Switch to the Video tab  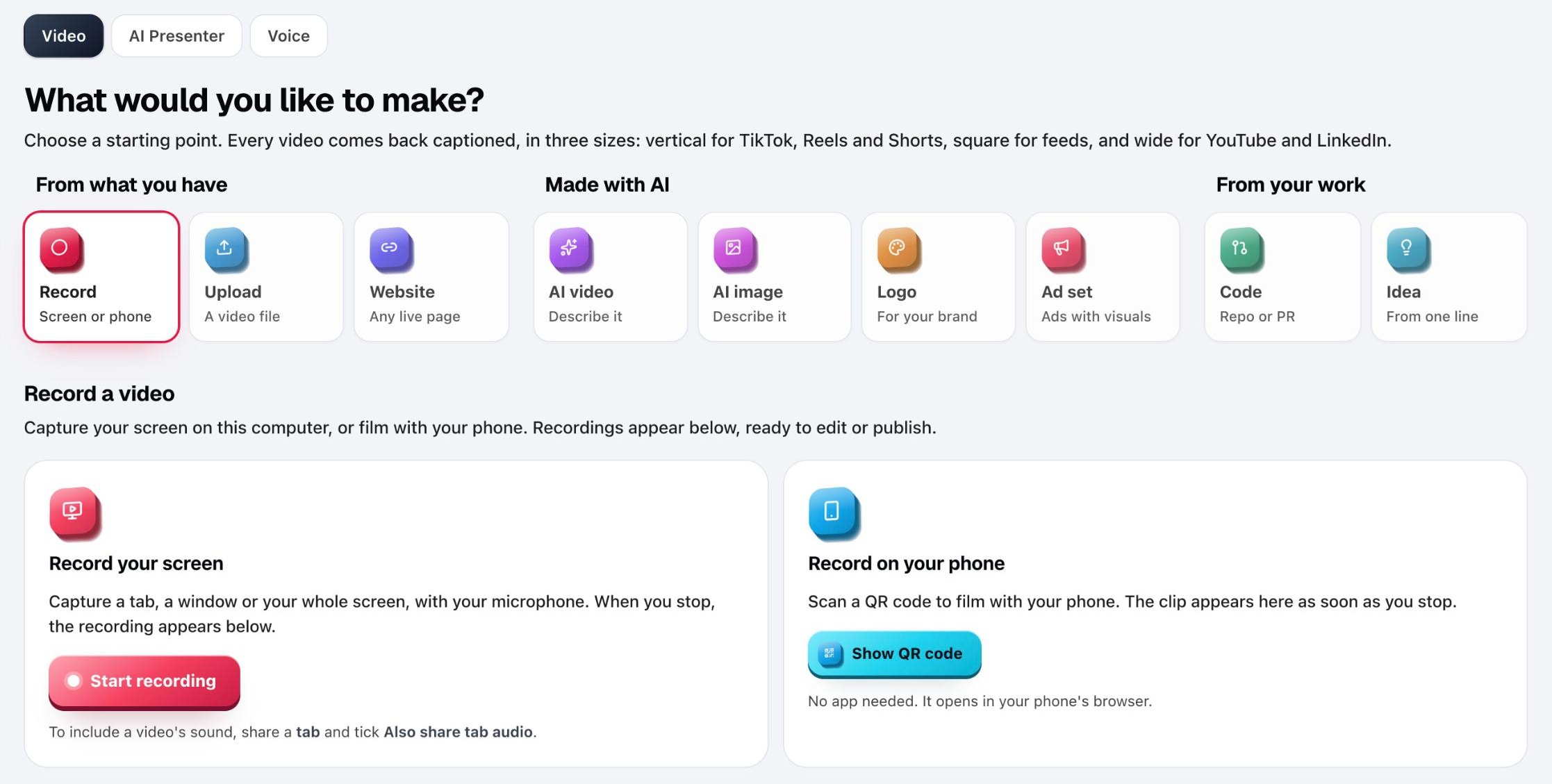point(64,36)
